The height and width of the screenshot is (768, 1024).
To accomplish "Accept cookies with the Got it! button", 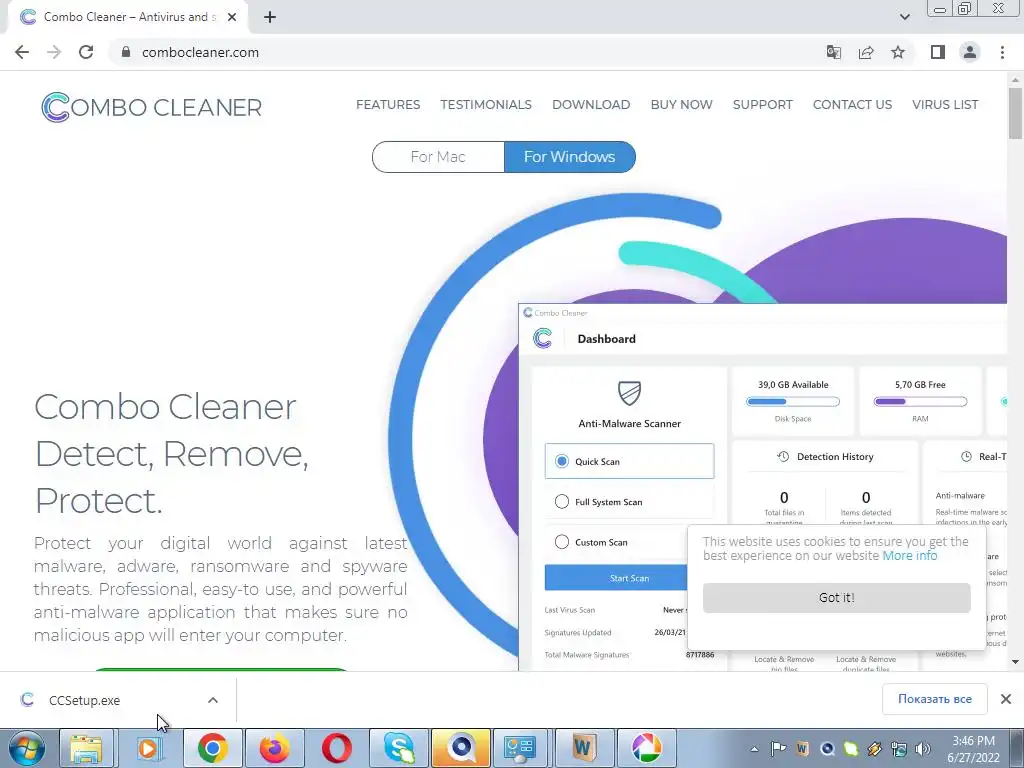I will [x=837, y=598].
